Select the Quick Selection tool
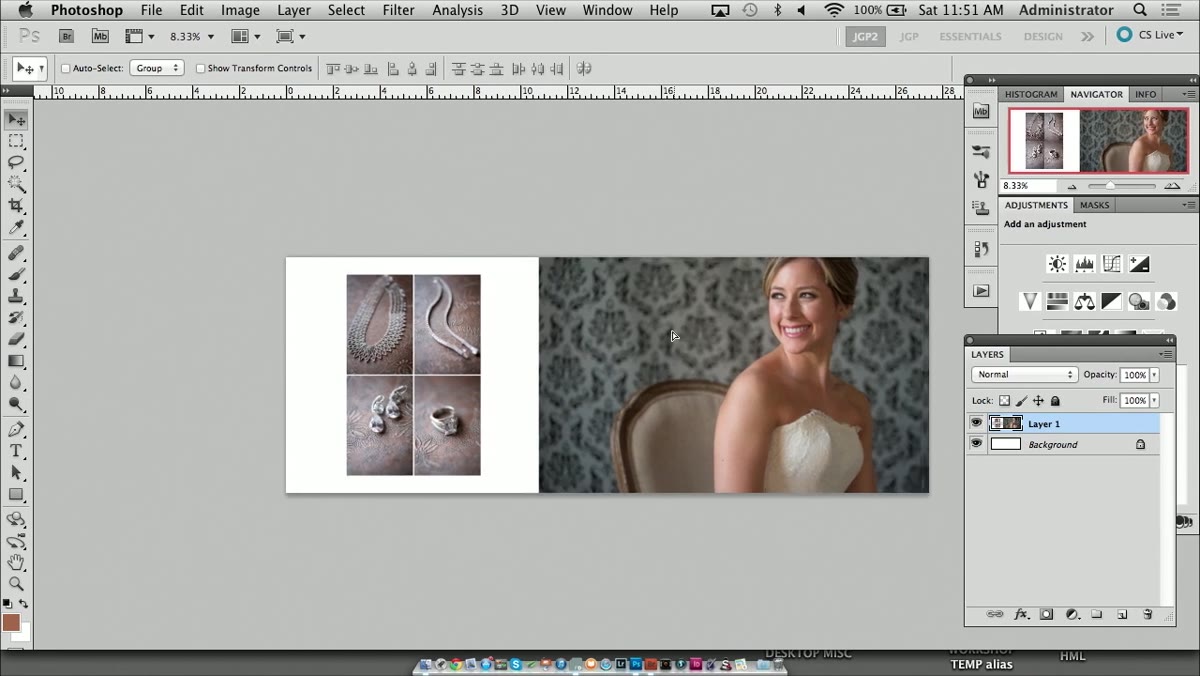The width and height of the screenshot is (1200, 676). pyautogui.click(x=16, y=184)
